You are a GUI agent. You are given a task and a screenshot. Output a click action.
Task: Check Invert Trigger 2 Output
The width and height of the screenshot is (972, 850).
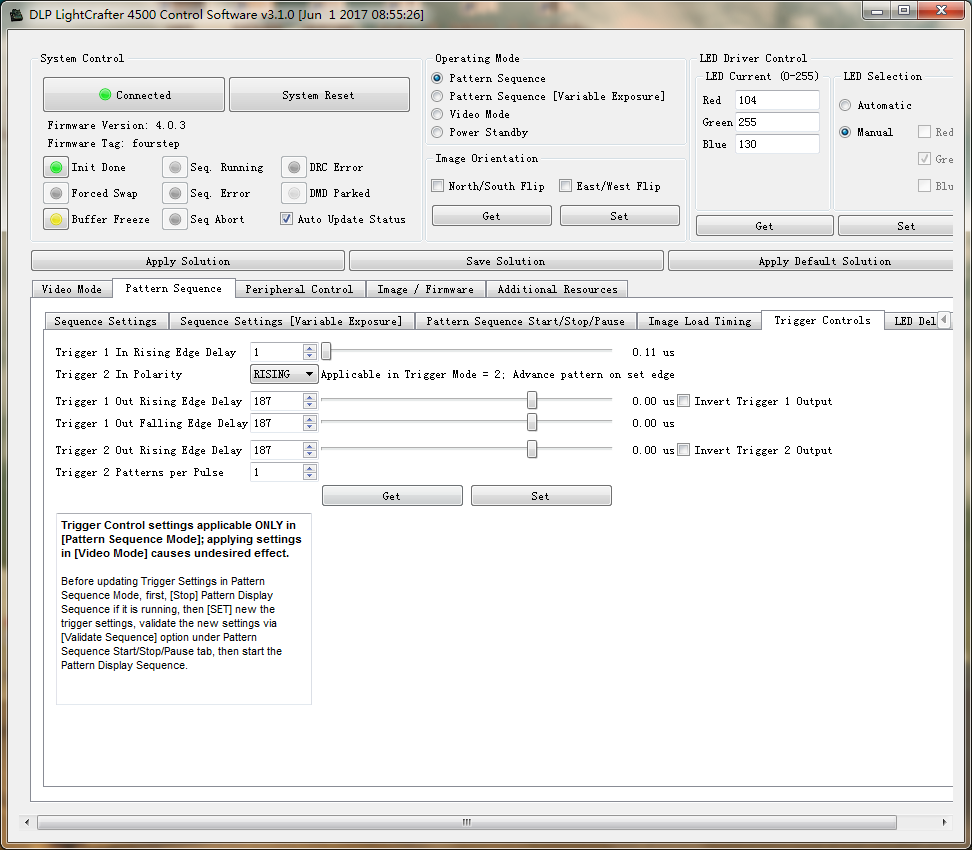(683, 449)
